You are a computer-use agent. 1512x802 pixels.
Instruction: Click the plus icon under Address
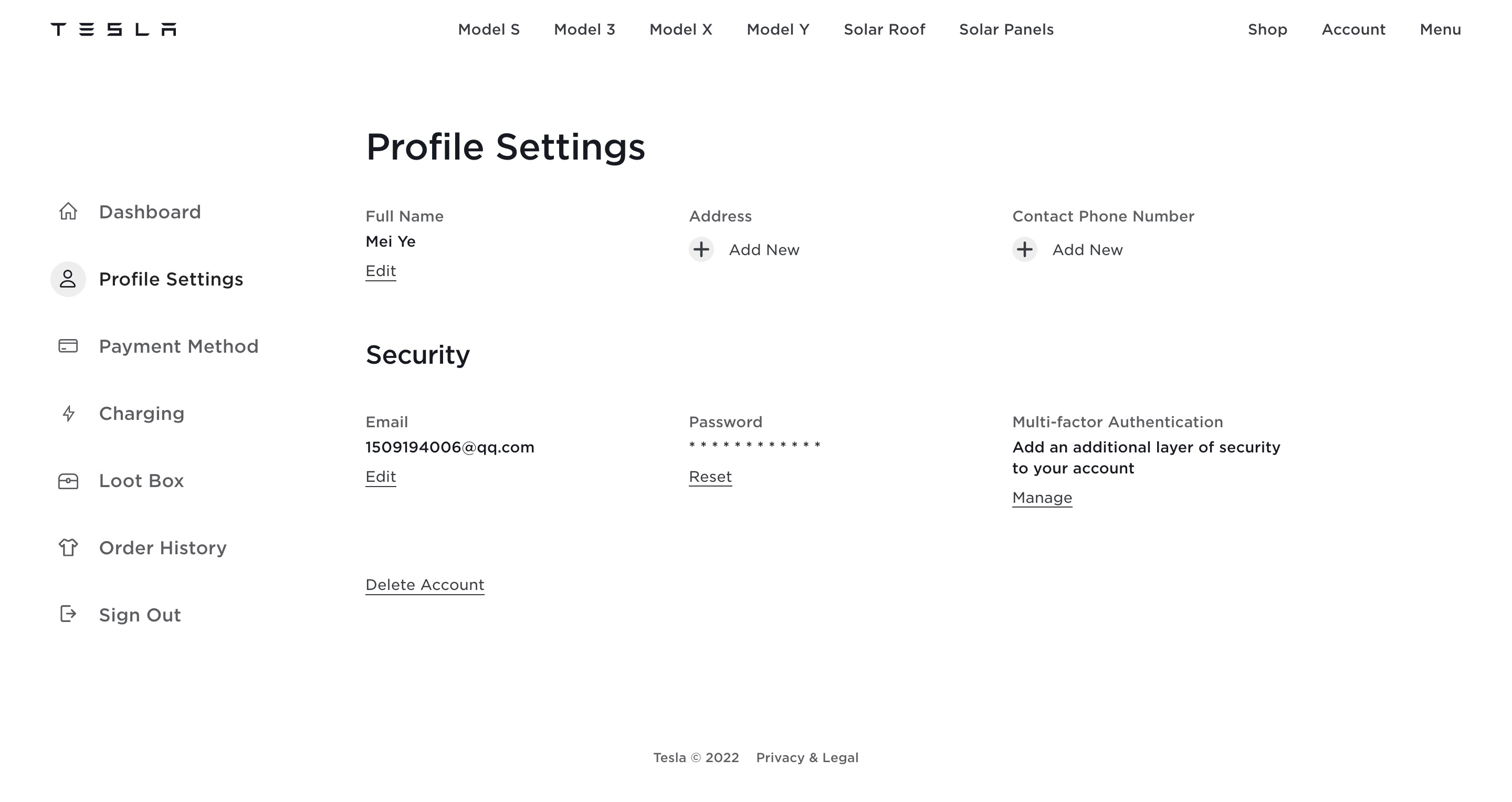coord(701,249)
